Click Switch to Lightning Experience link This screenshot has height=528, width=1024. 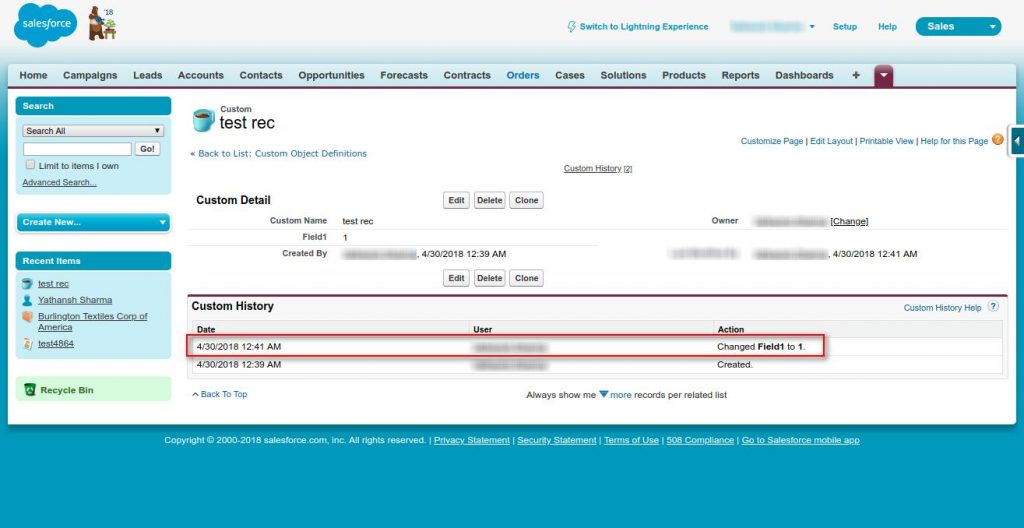(x=644, y=27)
